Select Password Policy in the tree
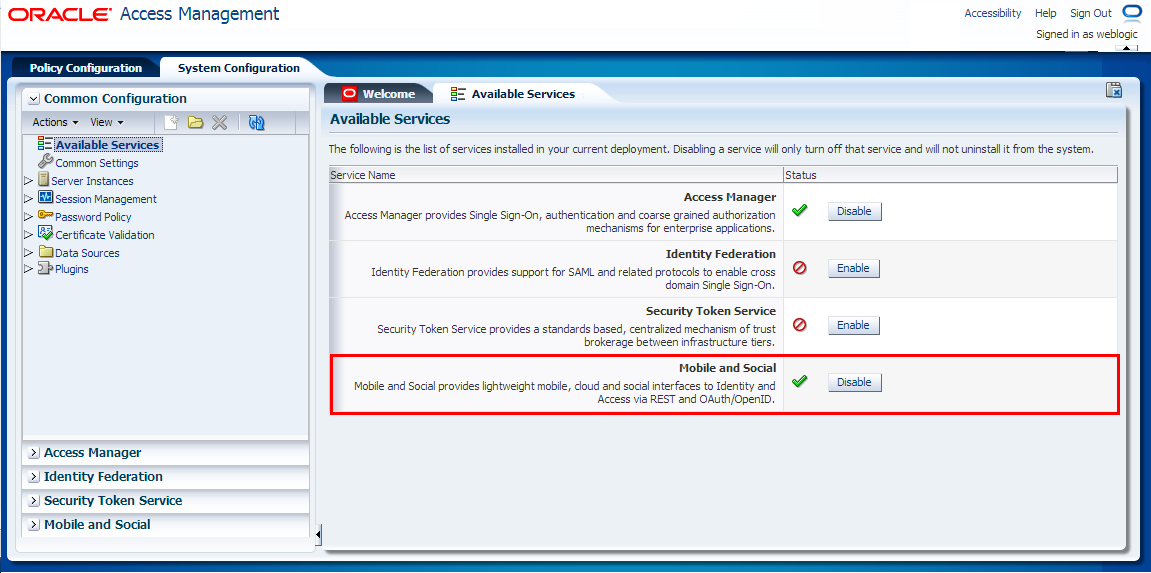The height and width of the screenshot is (573, 1151). tap(93, 216)
